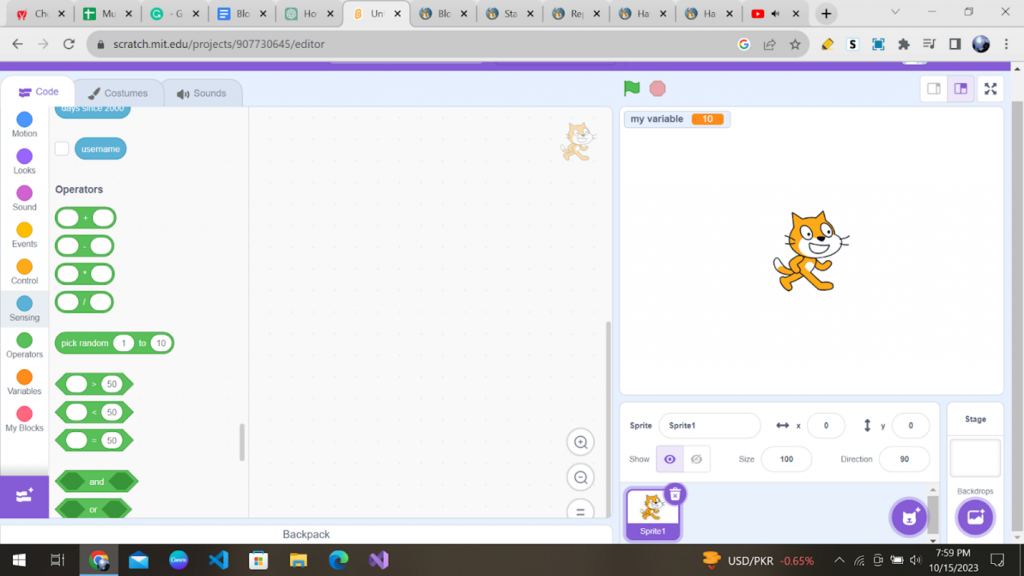This screenshot has height=576, width=1024.
Task: Click the Choose a Backdrop icon
Action: [974, 516]
